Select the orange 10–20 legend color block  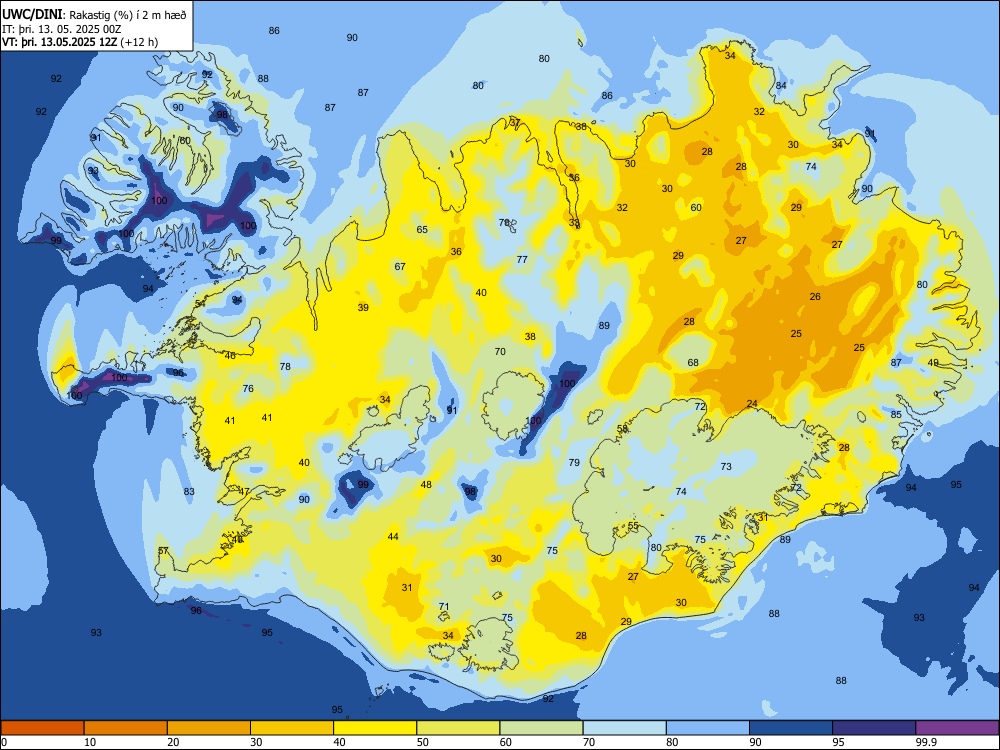click(x=126, y=728)
